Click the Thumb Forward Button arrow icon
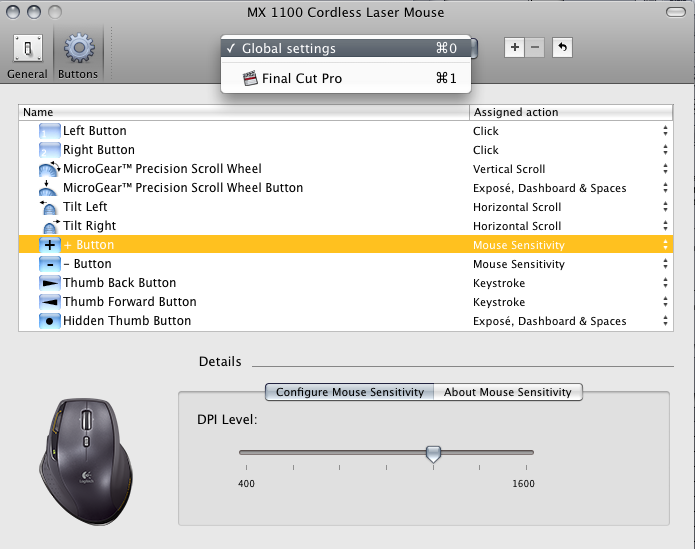The width and height of the screenshot is (695, 549). tap(49, 302)
